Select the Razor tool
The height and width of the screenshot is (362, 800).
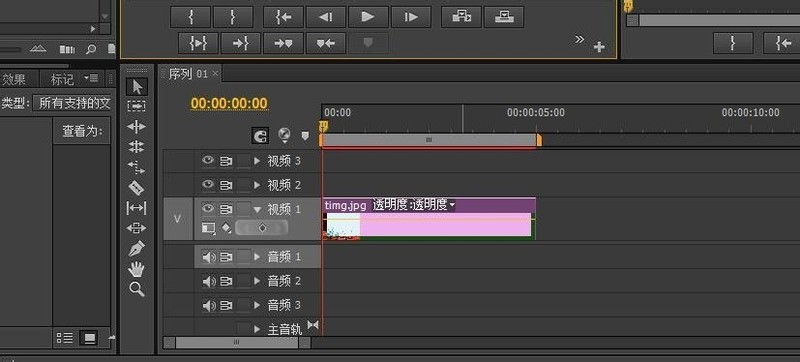(136, 188)
